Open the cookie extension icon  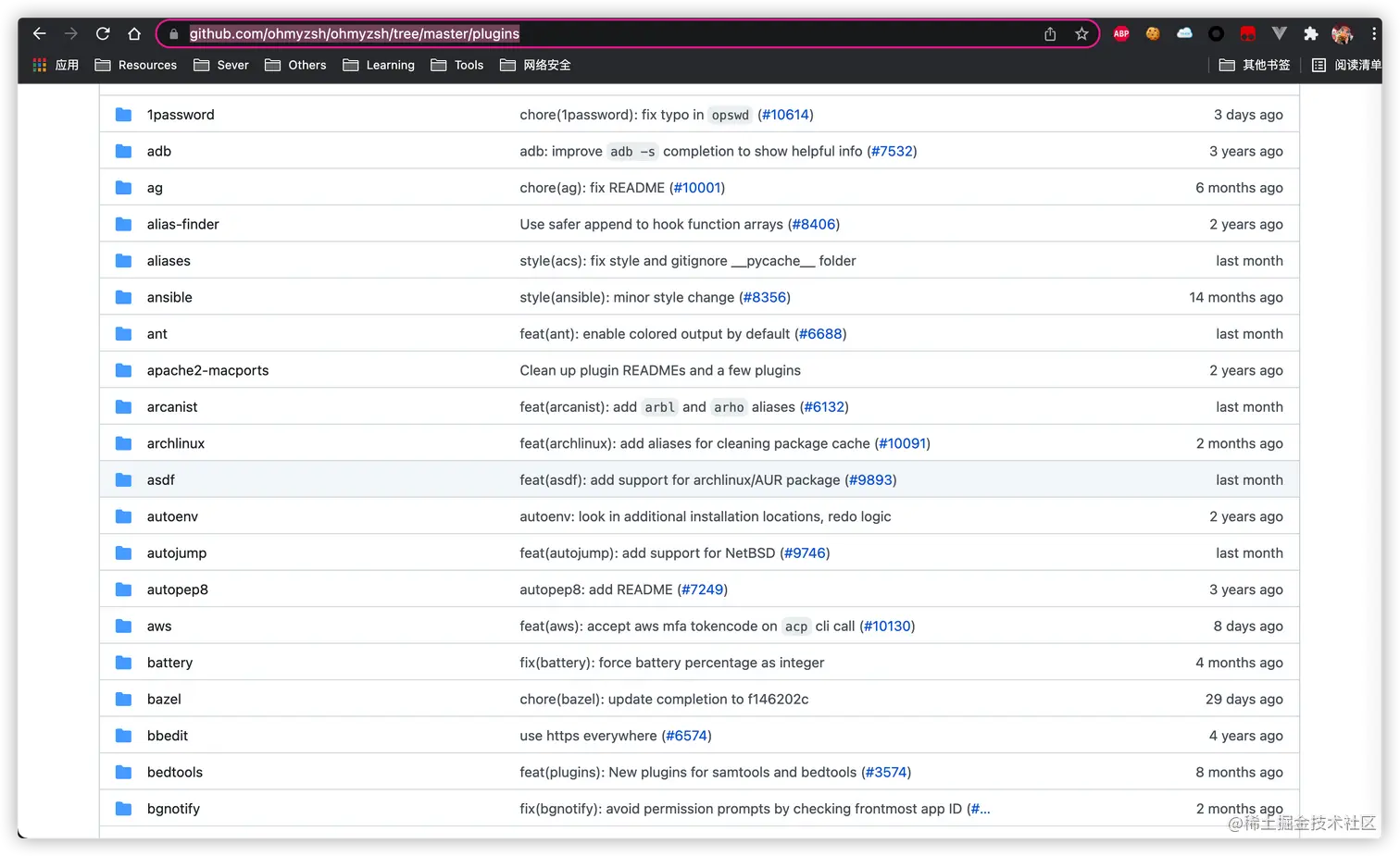[1153, 34]
